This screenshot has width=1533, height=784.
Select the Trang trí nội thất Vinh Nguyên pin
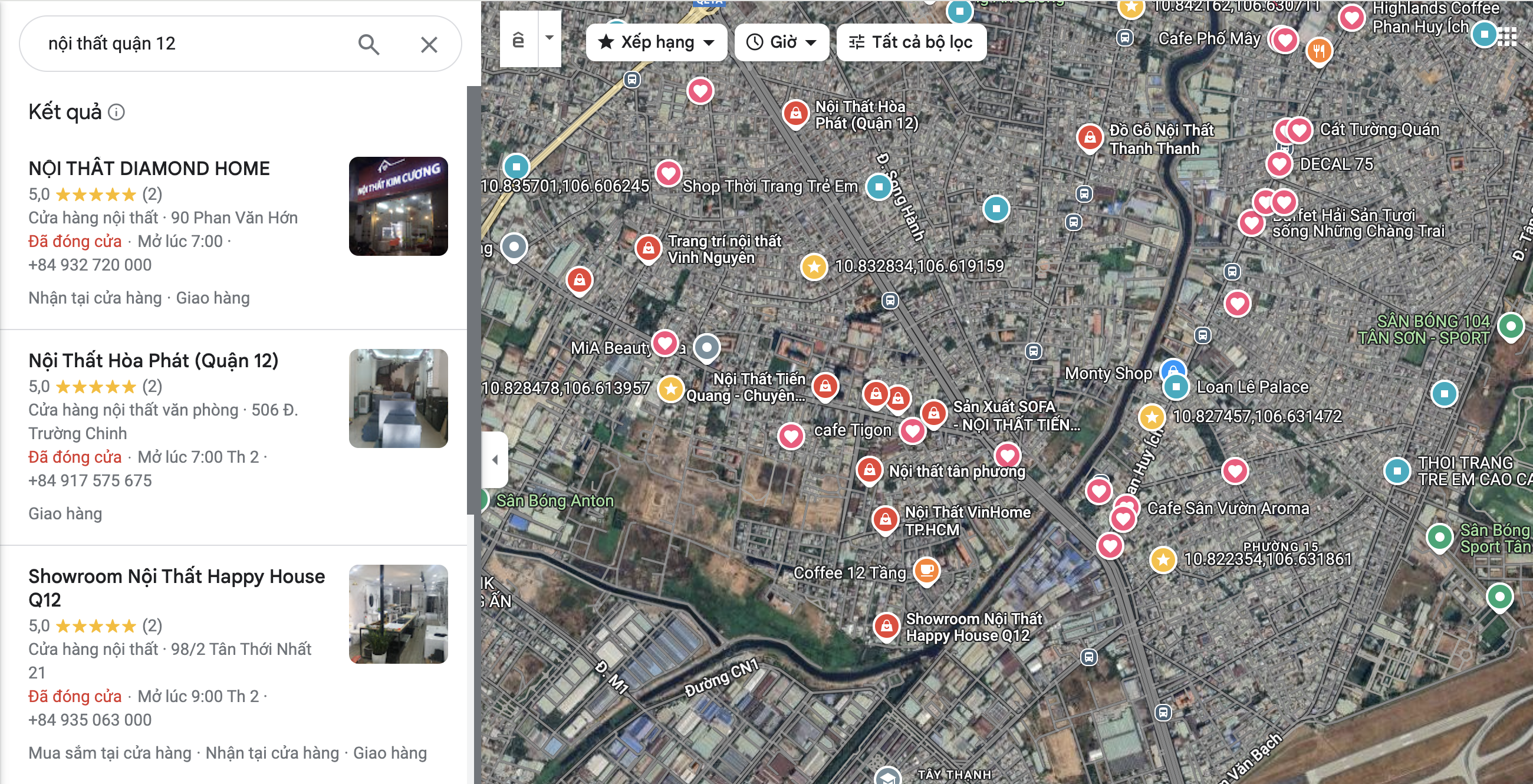648,249
